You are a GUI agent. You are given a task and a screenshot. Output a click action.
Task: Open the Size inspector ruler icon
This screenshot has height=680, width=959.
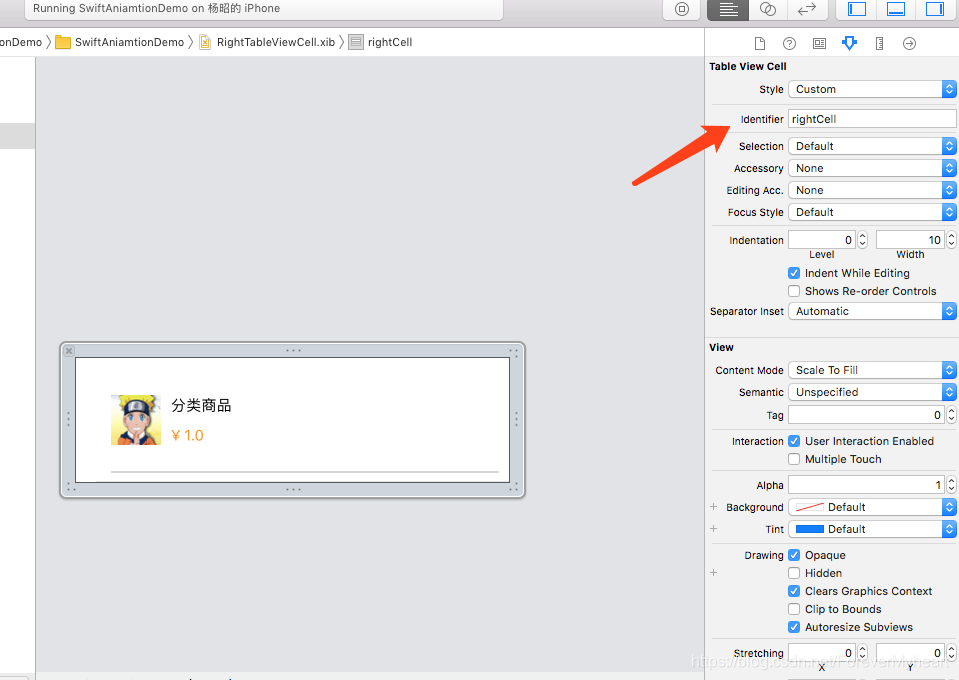point(879,43)
